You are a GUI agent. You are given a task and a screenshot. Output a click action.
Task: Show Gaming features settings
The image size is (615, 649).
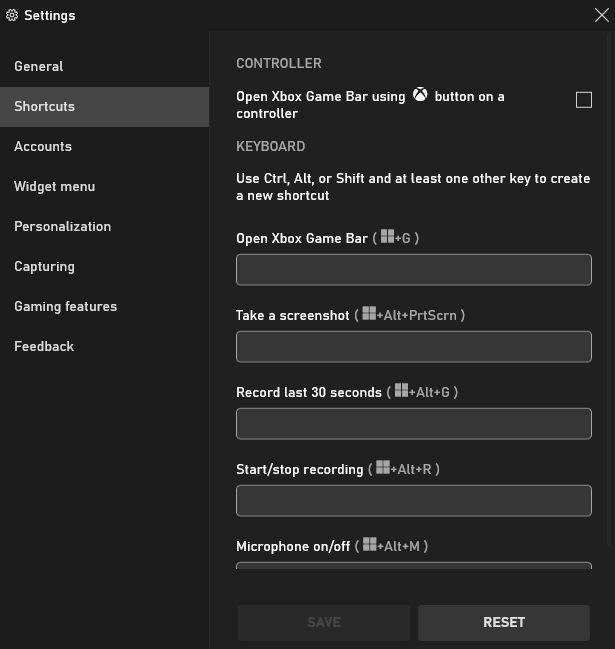(x=104, y=306)
